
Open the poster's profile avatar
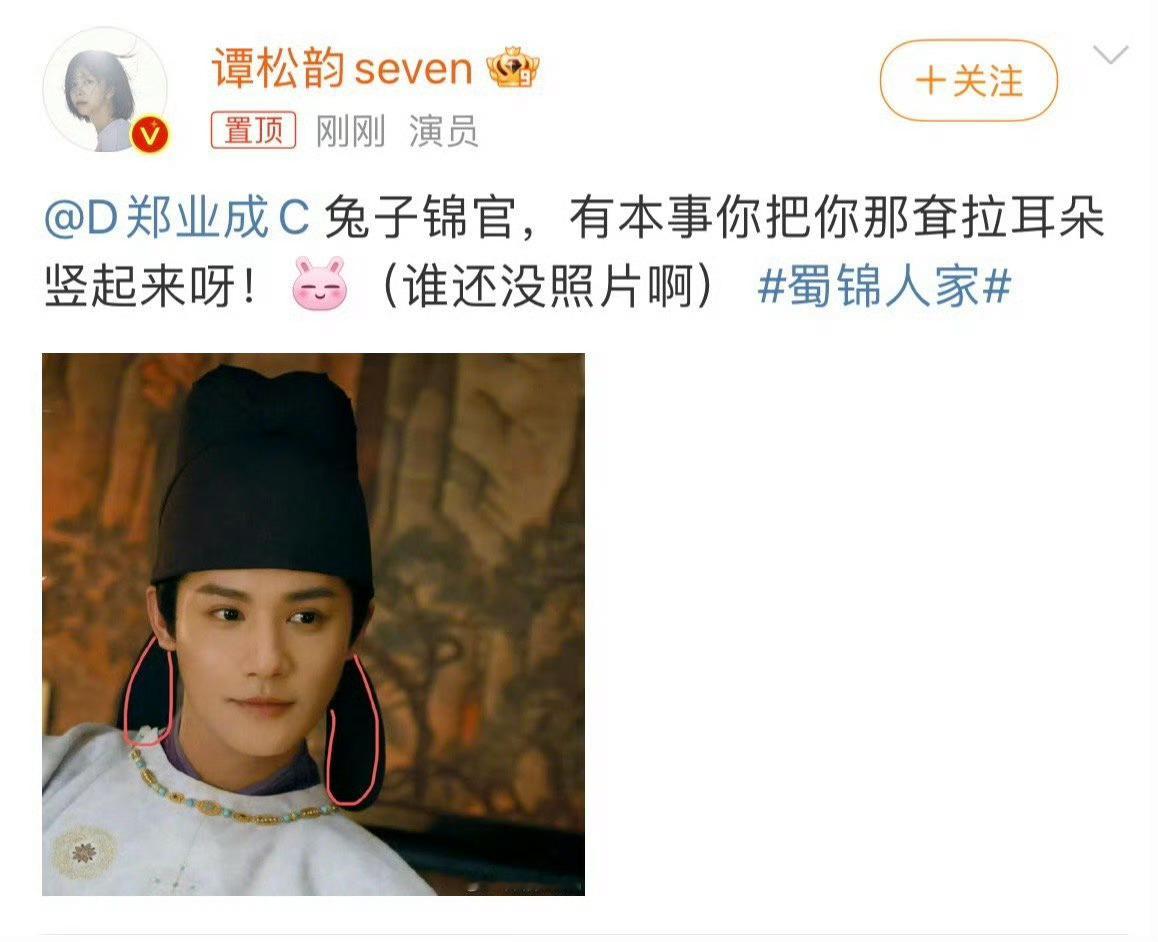click(105, 89)
